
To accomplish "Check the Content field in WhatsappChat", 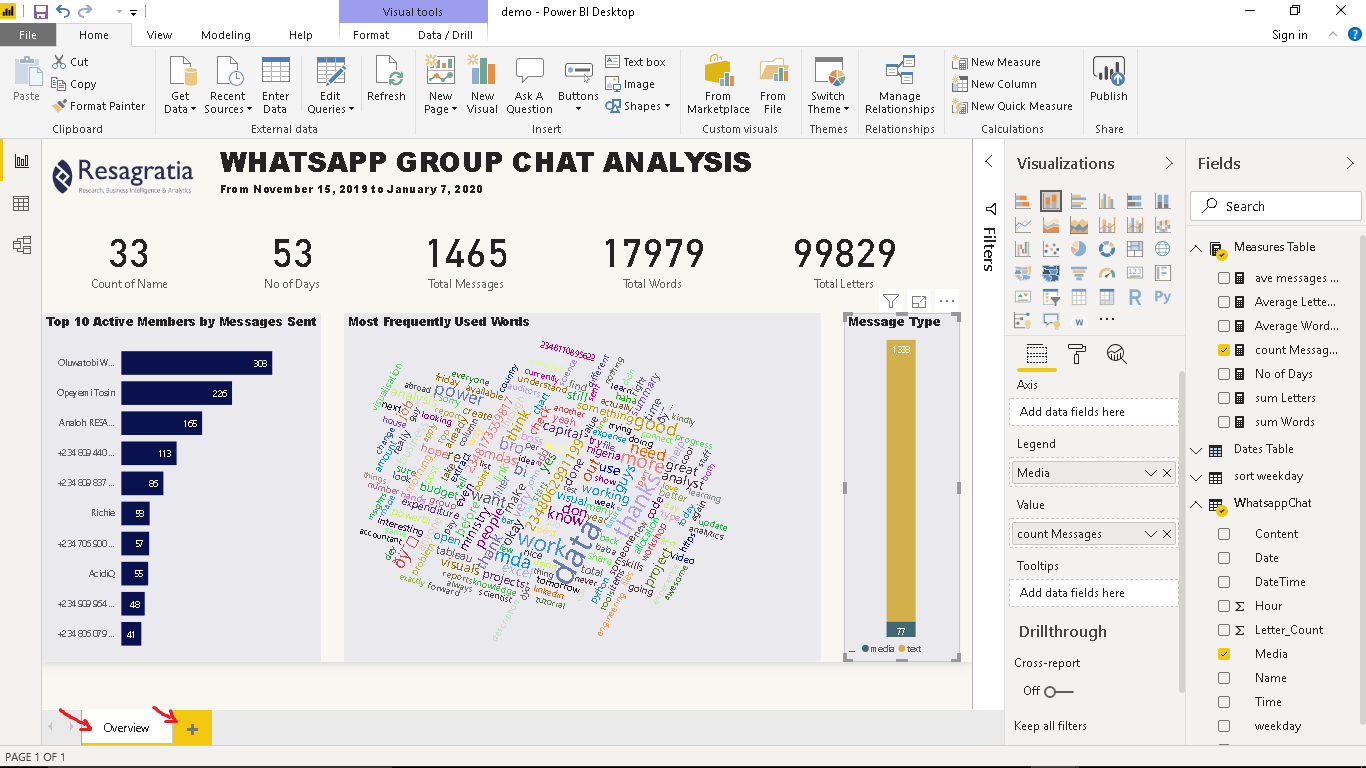I will tap(1224, 533).
